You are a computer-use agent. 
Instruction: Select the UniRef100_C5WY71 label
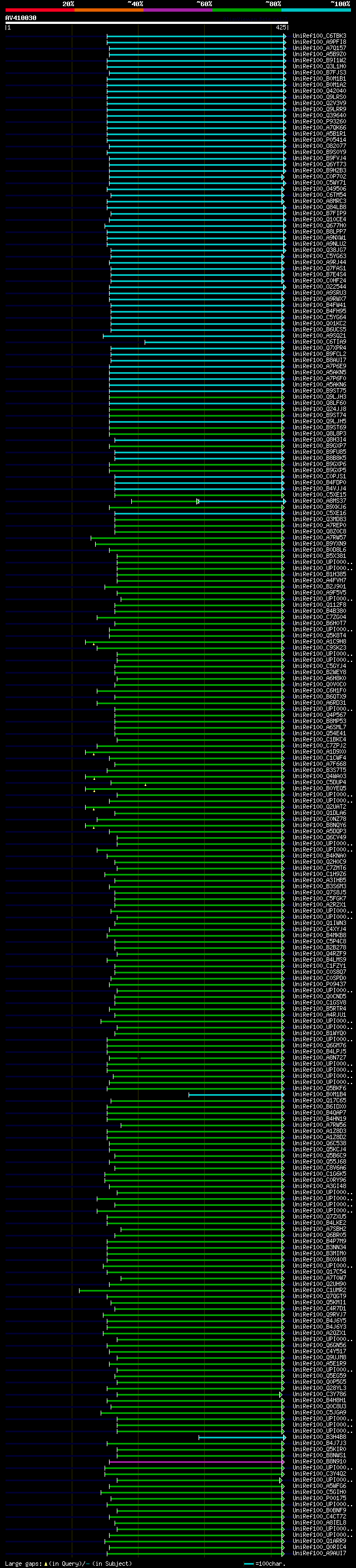[319, 182]
